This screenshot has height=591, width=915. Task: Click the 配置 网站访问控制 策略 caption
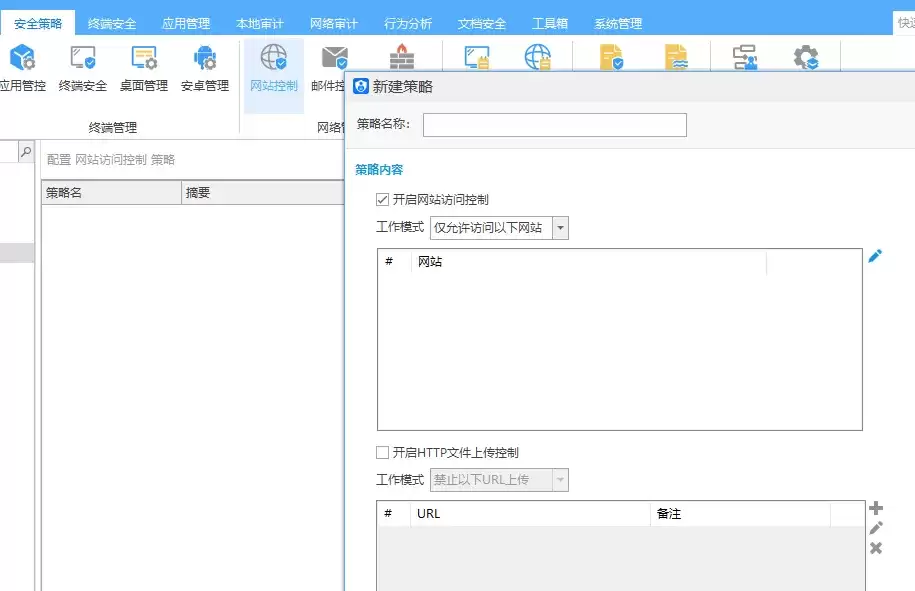click(111, 160)
